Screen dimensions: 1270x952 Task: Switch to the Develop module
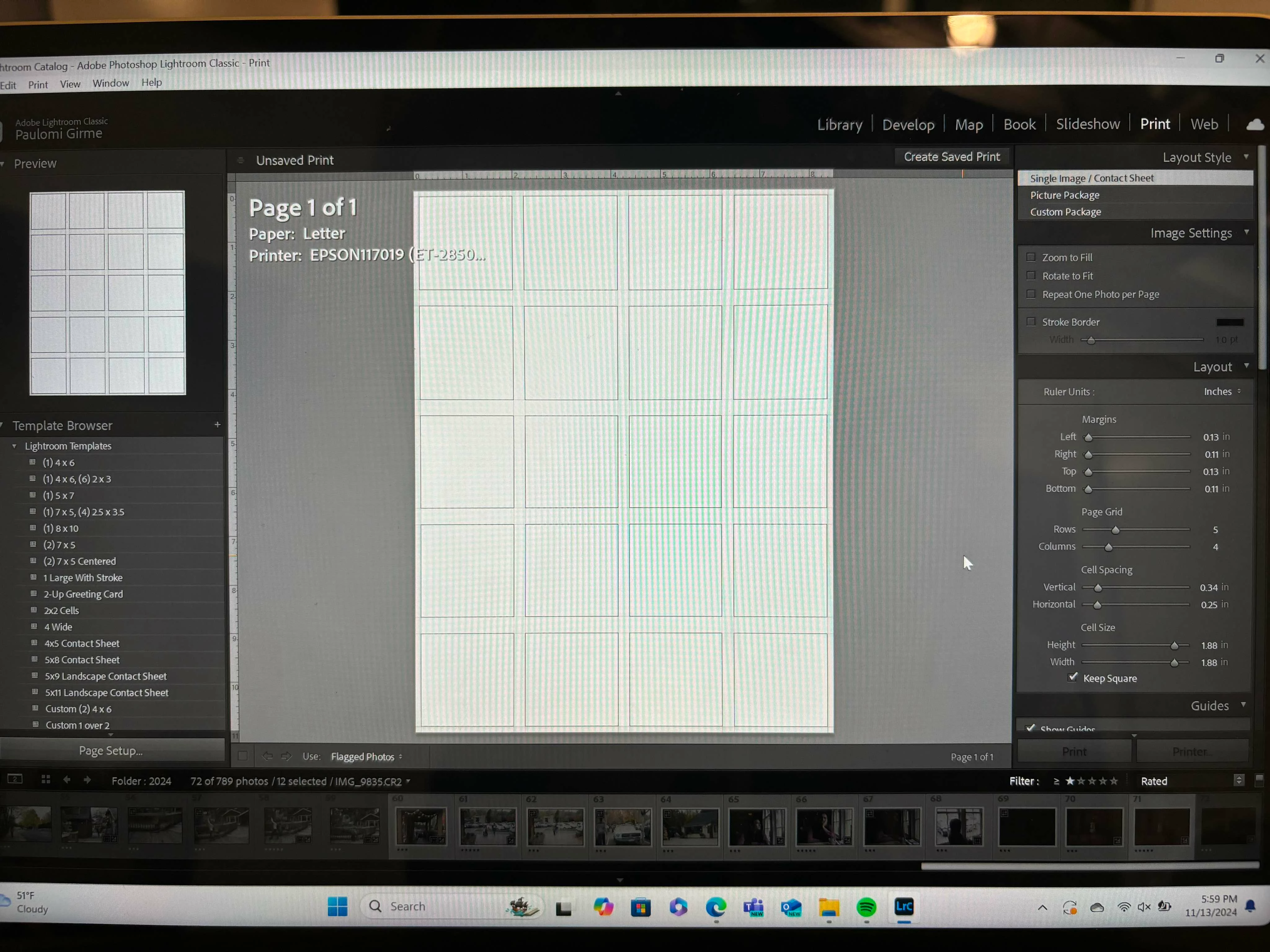pos(908,125)
